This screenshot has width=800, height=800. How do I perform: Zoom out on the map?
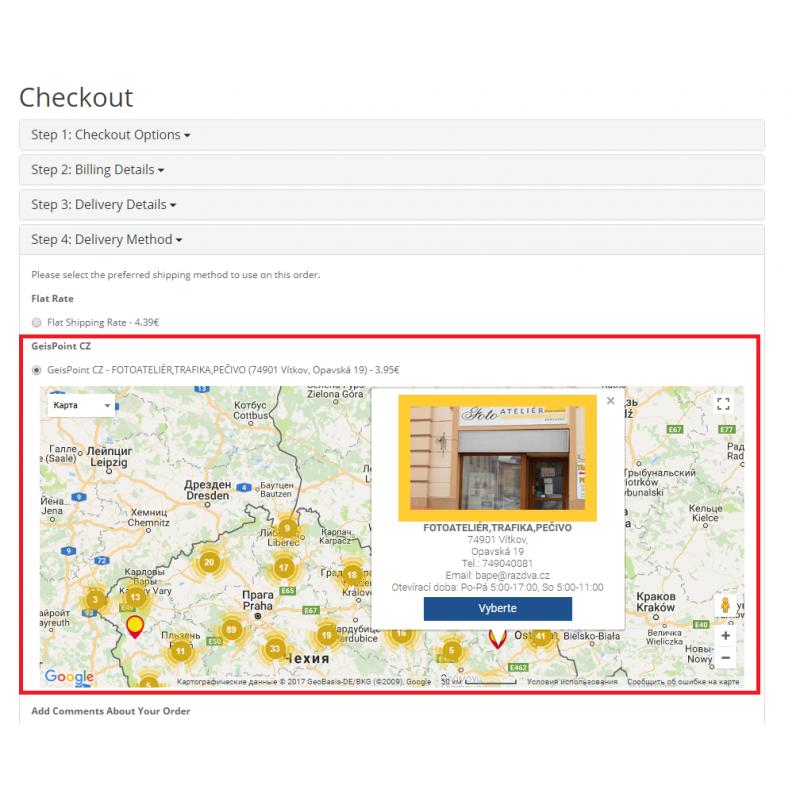click(x=725, y=658)
